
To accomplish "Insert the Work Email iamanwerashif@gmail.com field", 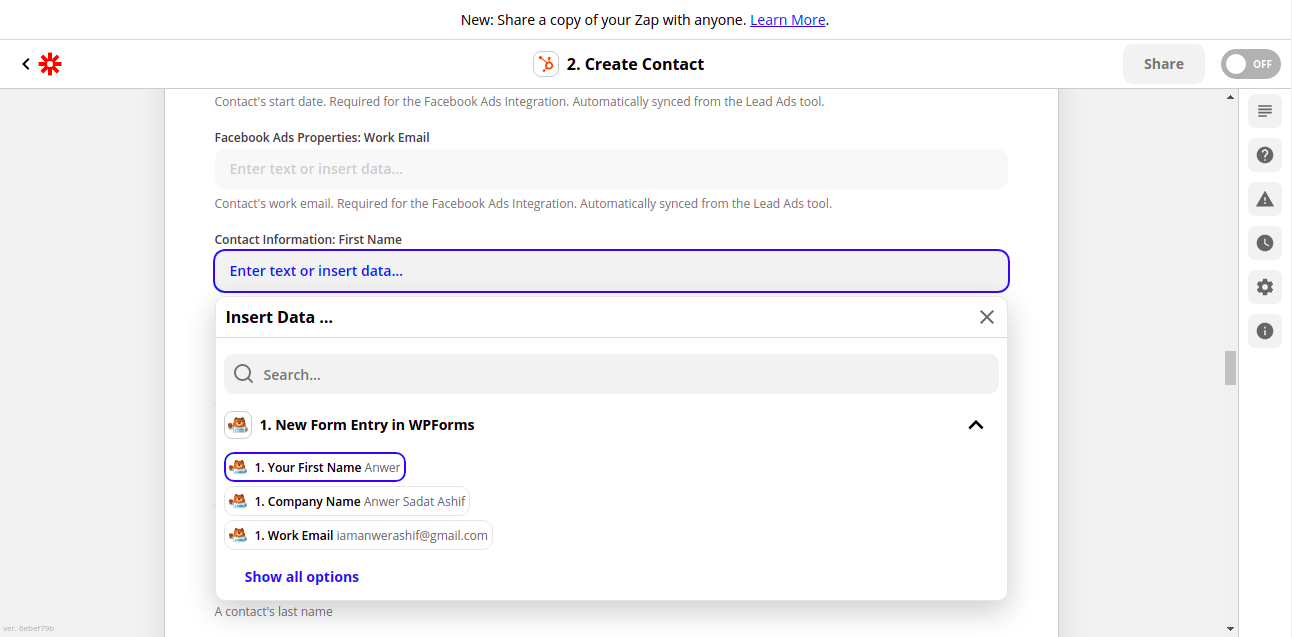I will [359, 535].
